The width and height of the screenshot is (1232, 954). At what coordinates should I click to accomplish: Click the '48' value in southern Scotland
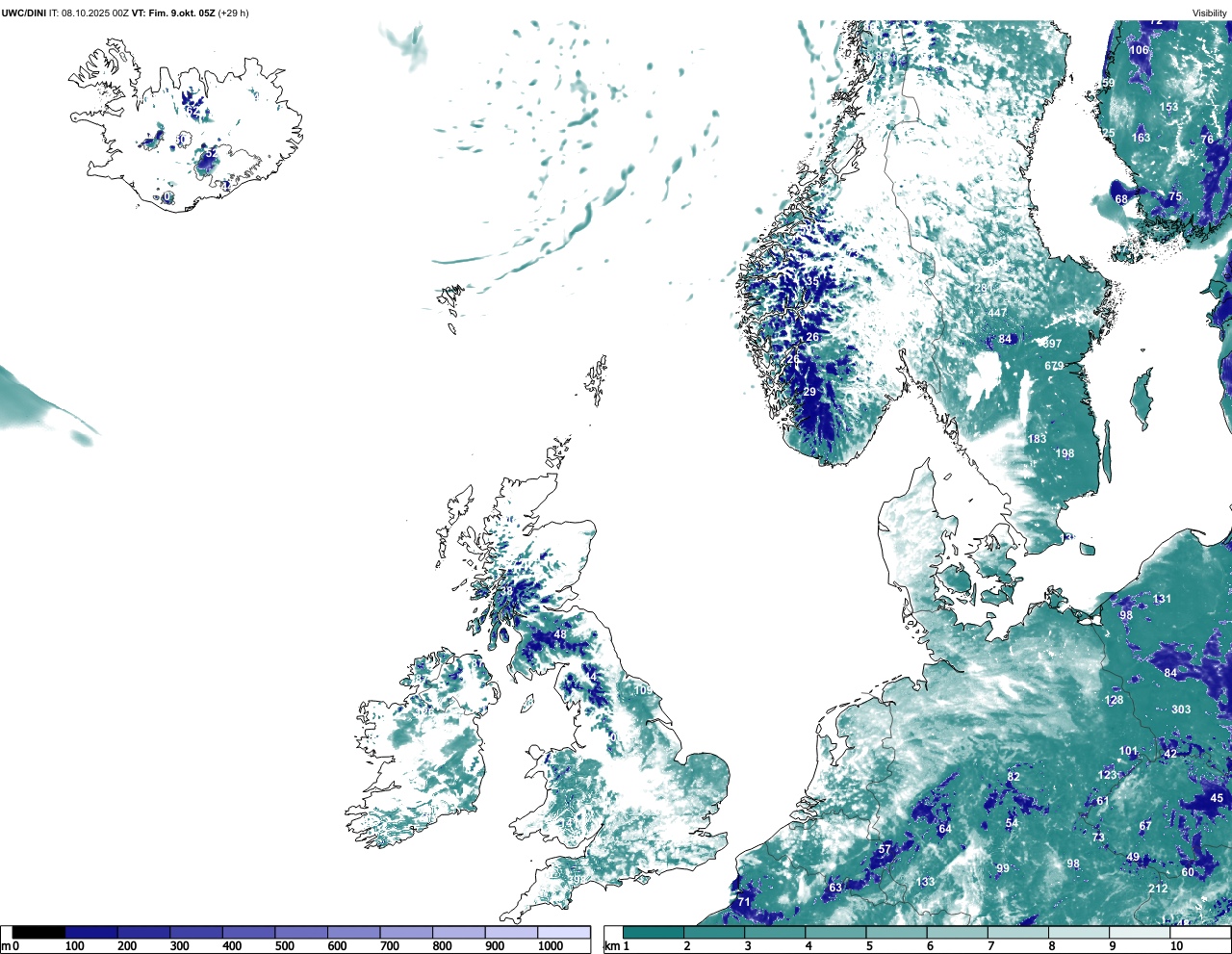[x=560, y=634]
